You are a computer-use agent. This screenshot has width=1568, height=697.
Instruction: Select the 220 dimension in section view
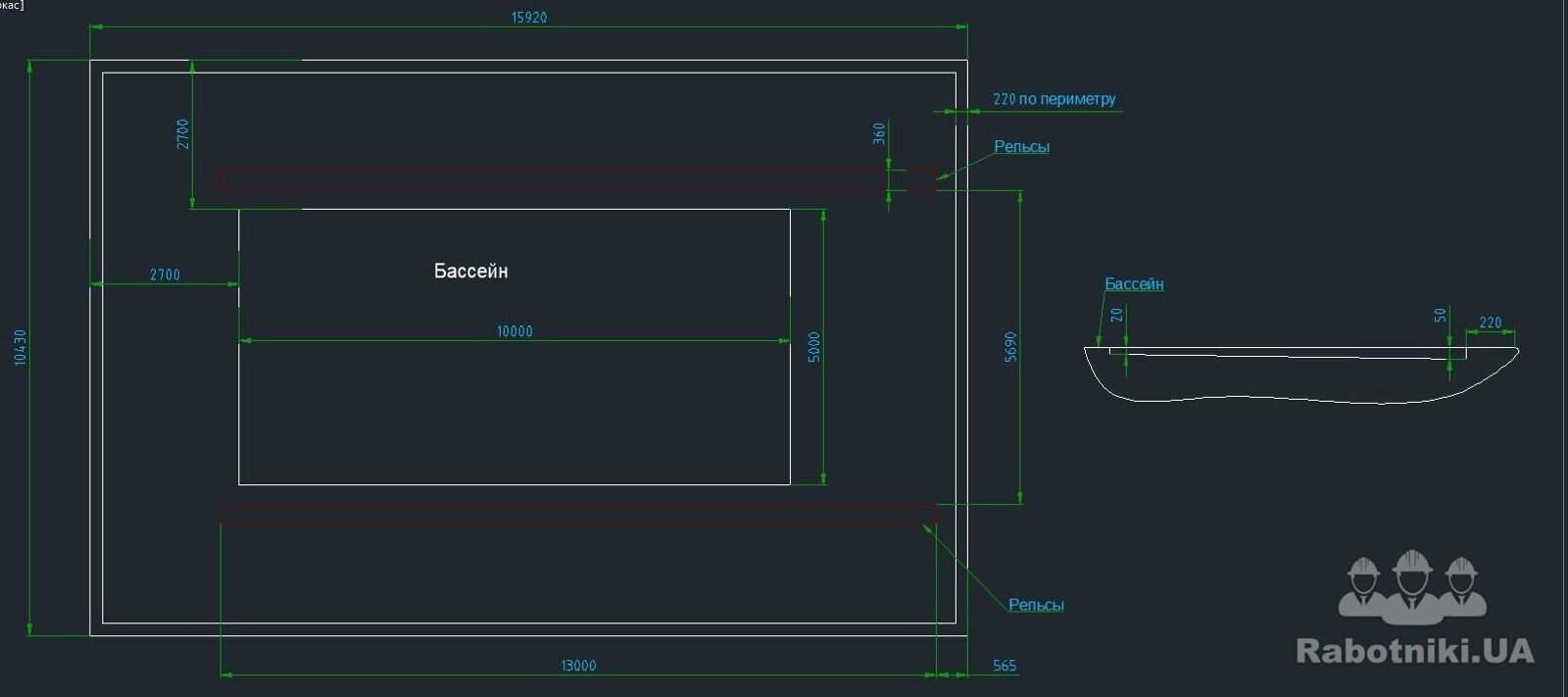tap(1490, 323)
